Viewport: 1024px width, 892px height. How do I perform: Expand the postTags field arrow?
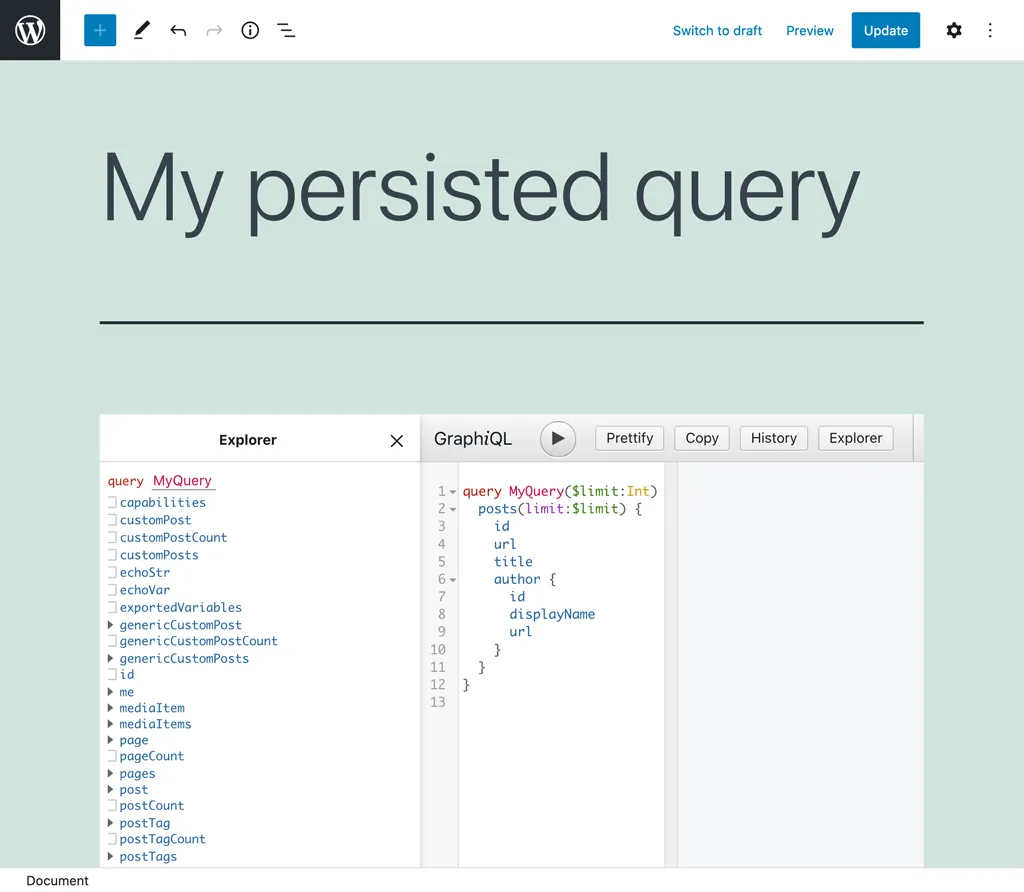(110, 856)
